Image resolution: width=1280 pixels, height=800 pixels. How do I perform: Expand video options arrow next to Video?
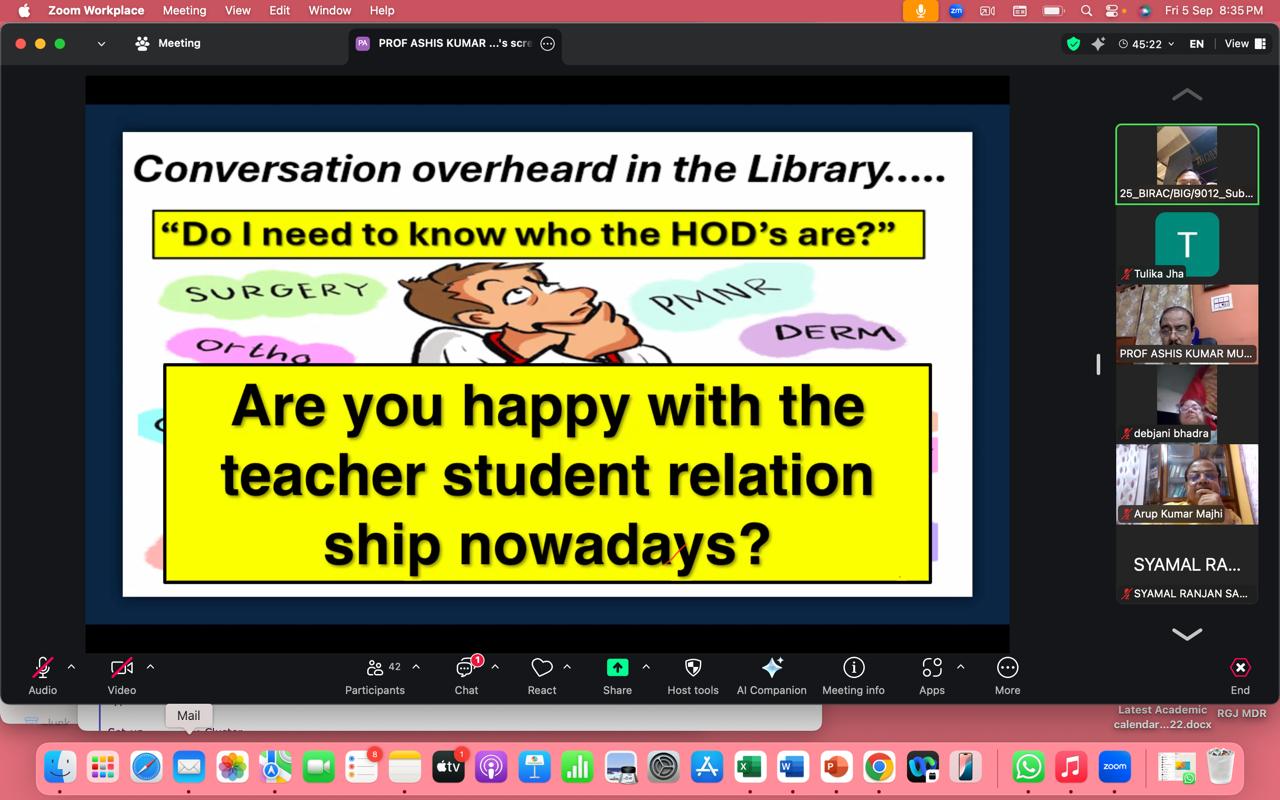(x=150, y=667)
